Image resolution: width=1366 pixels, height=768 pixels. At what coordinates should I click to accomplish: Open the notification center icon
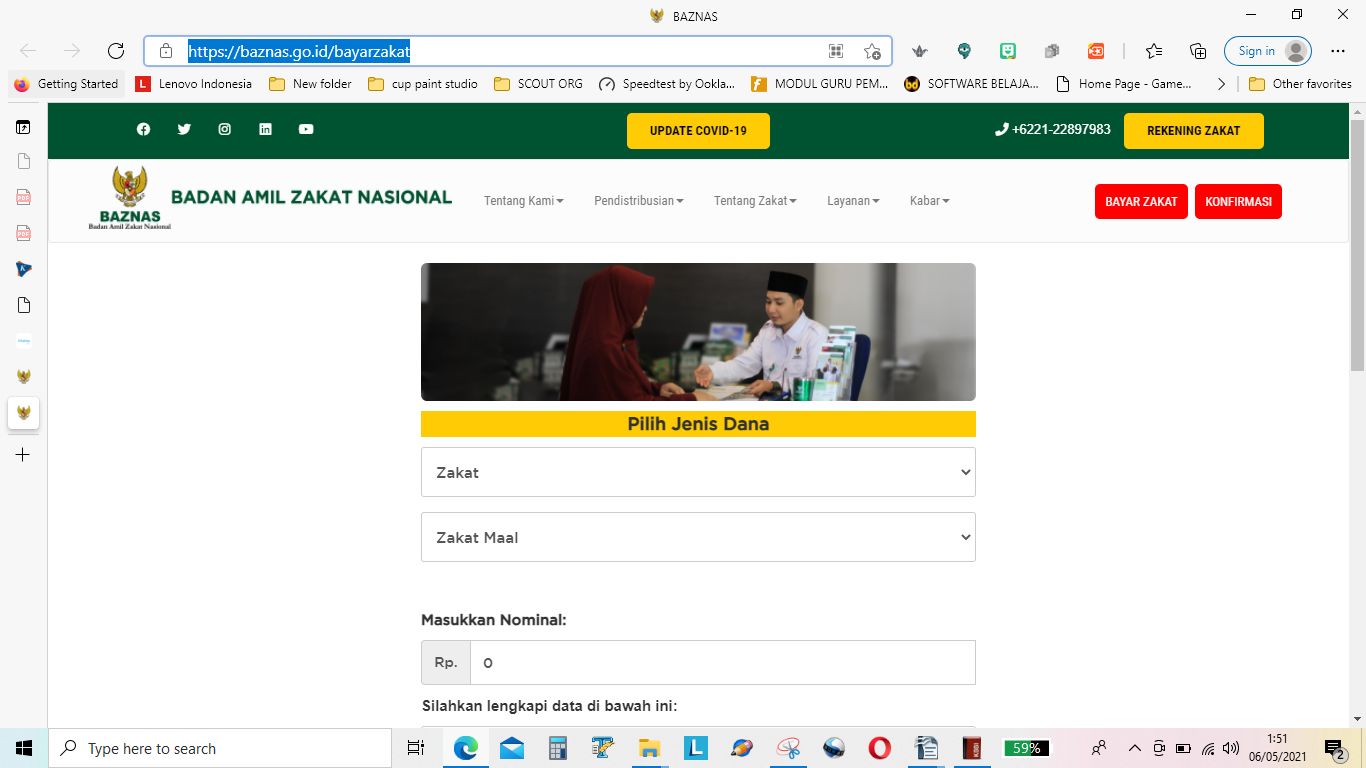pyautogui.click(x=1334, y=748)
